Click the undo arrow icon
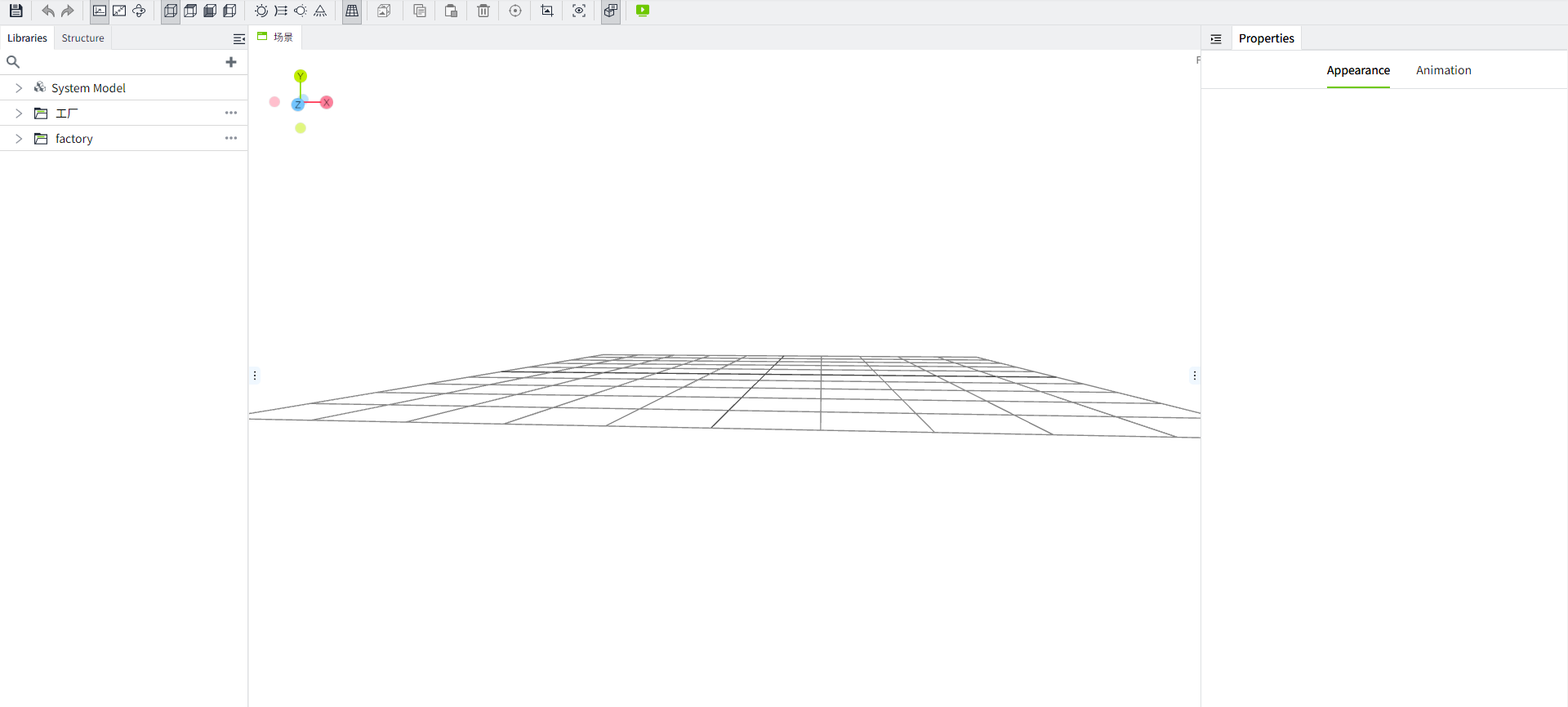Screen dimensions: 1568x707 48,11
